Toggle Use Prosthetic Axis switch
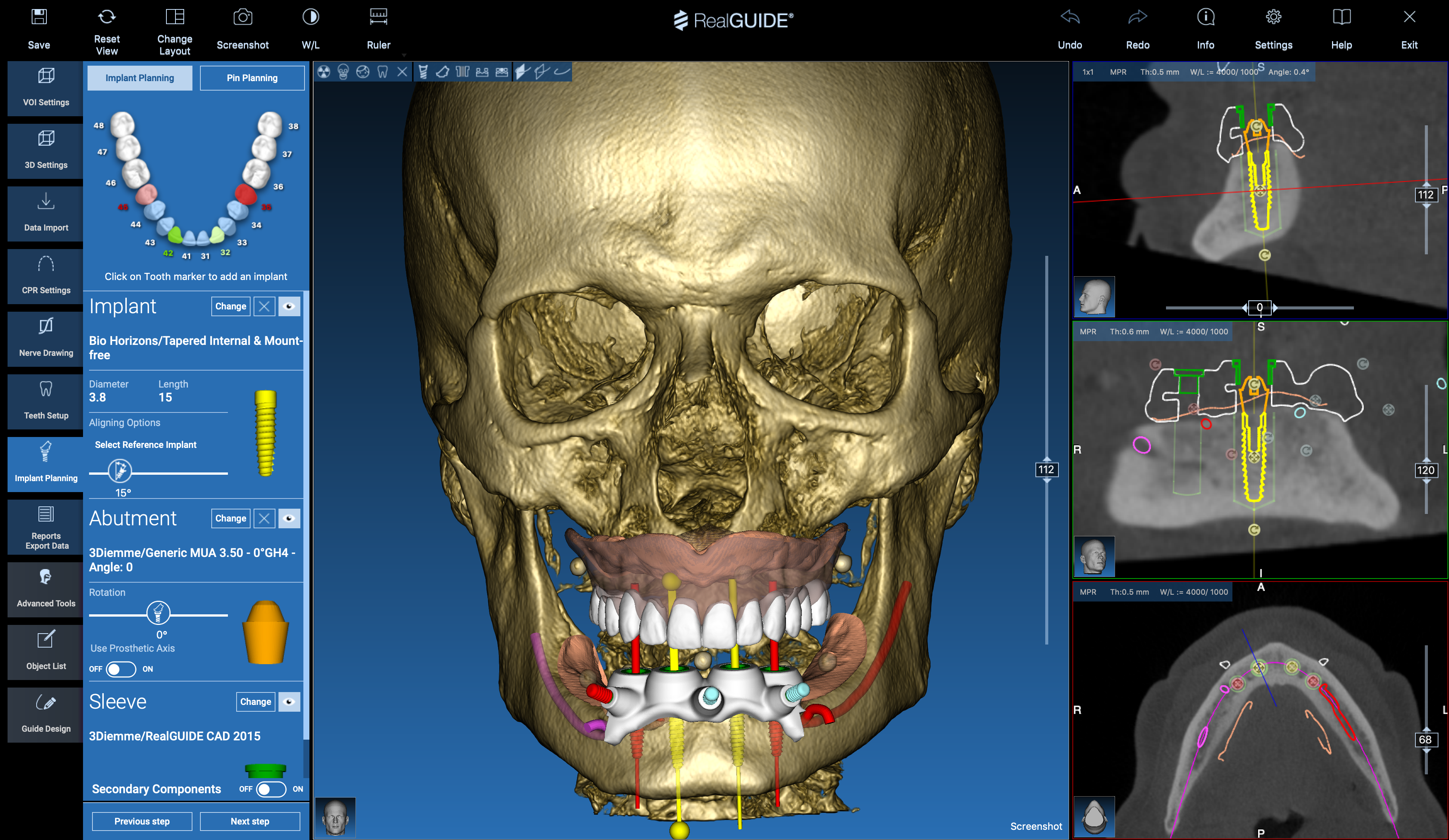1449x840 pixels. coord(121,669)
